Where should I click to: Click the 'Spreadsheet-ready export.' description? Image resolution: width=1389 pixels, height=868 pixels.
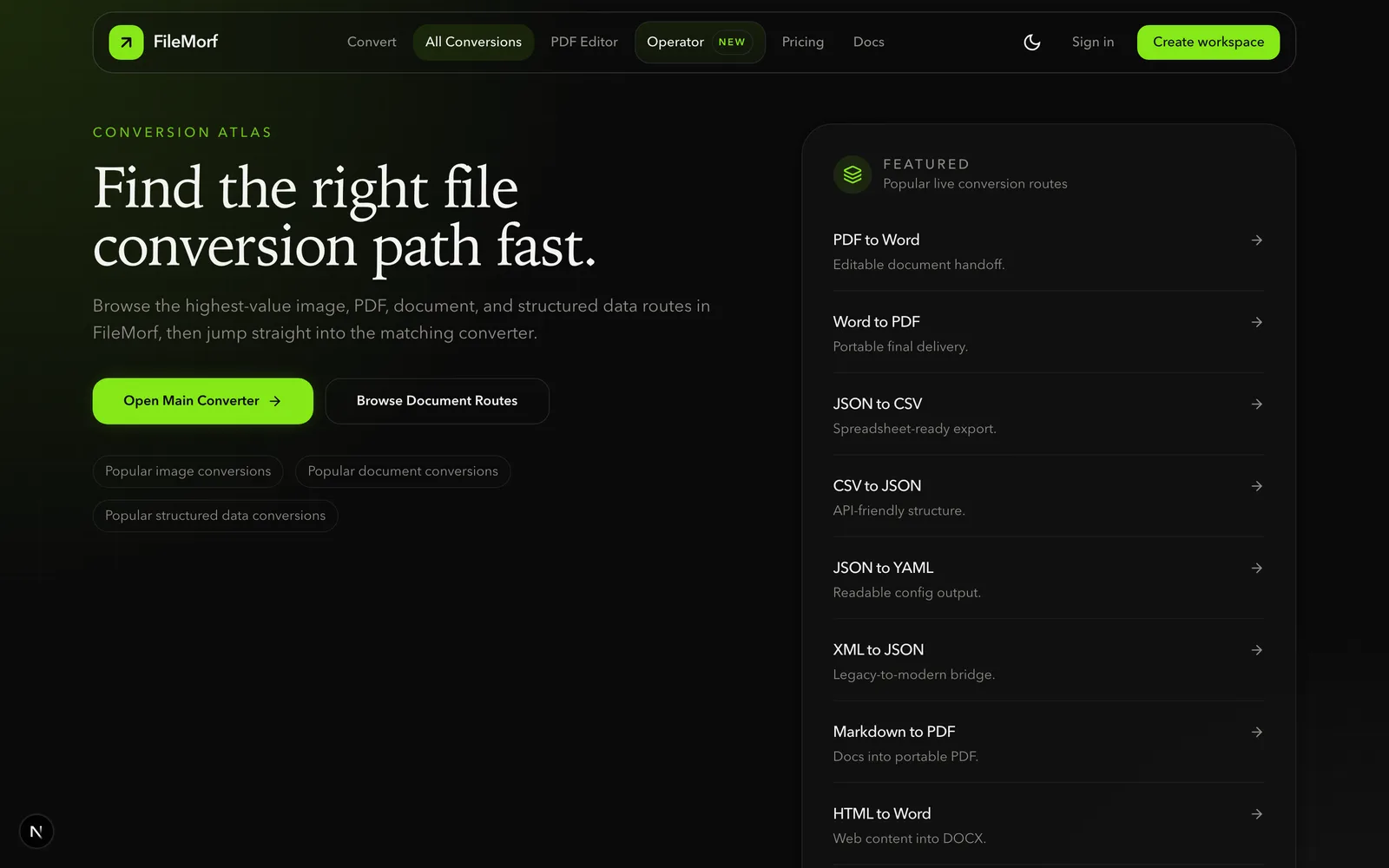coord(914,429)
